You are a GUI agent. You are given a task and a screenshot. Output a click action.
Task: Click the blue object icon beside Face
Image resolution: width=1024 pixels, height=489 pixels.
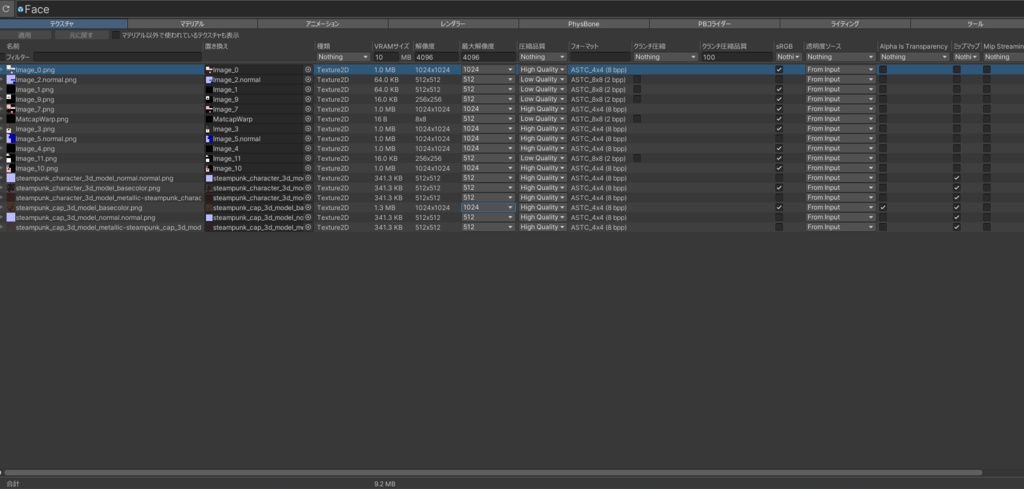21,9
